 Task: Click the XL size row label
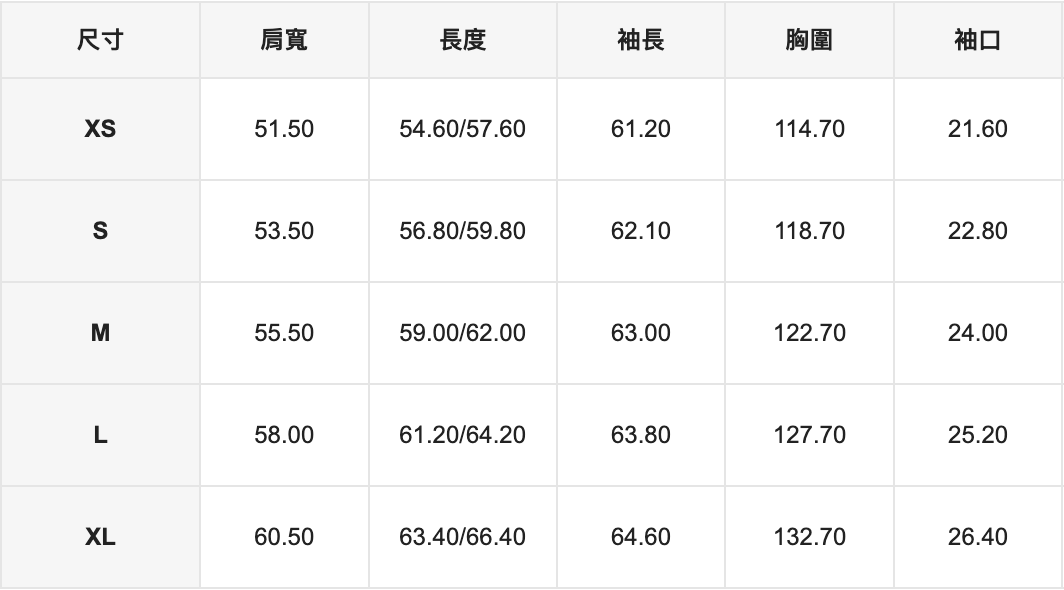[x=100, y=537]
